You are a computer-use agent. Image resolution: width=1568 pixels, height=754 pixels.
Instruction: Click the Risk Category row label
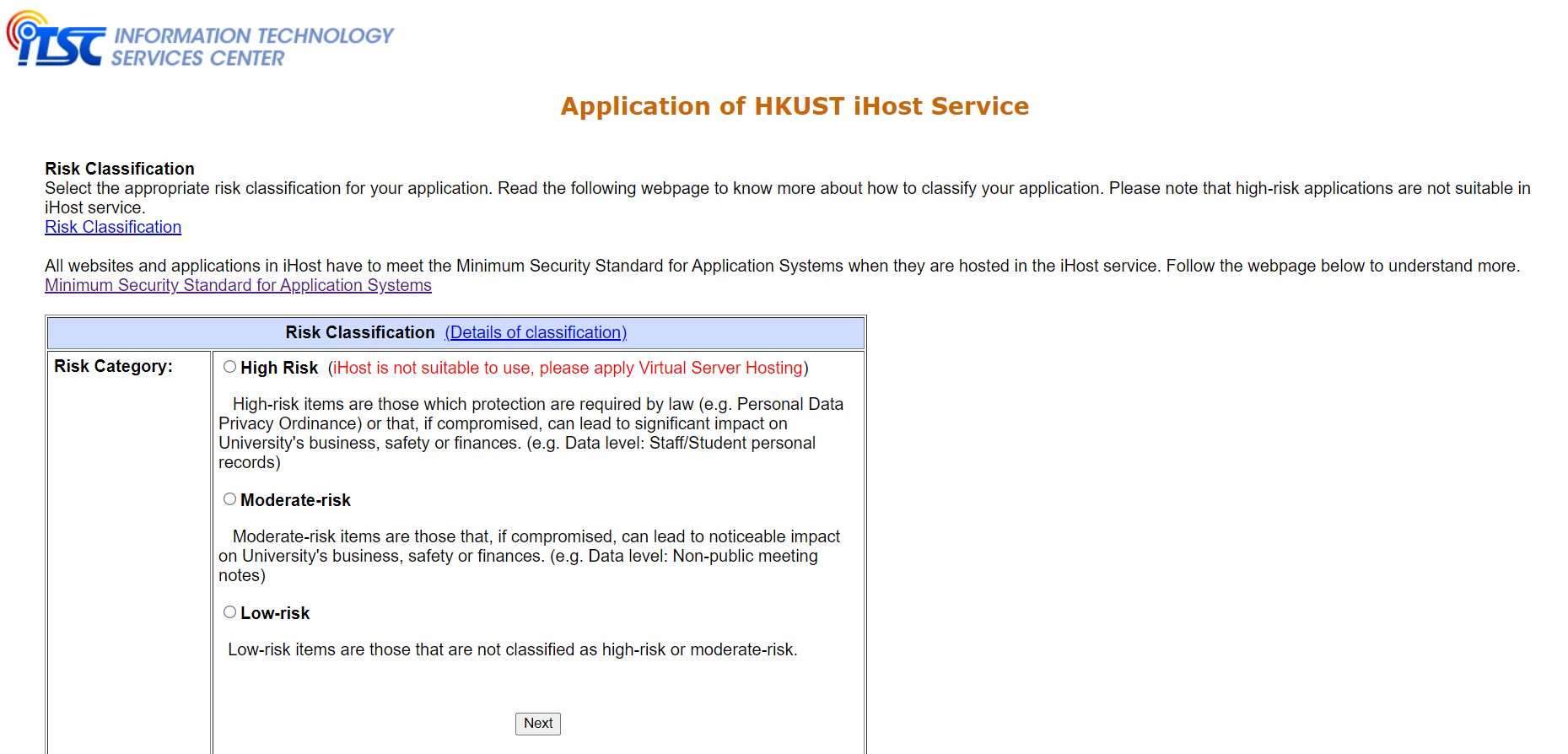(113, 366)
